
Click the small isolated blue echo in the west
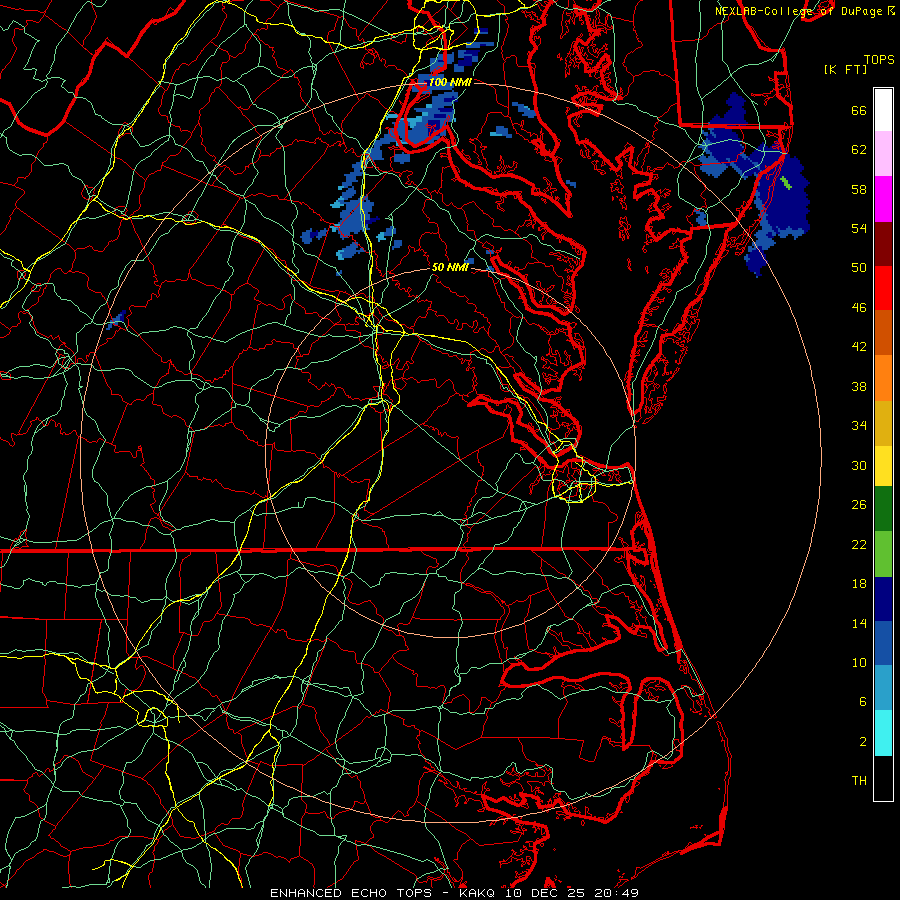[117, 319]
